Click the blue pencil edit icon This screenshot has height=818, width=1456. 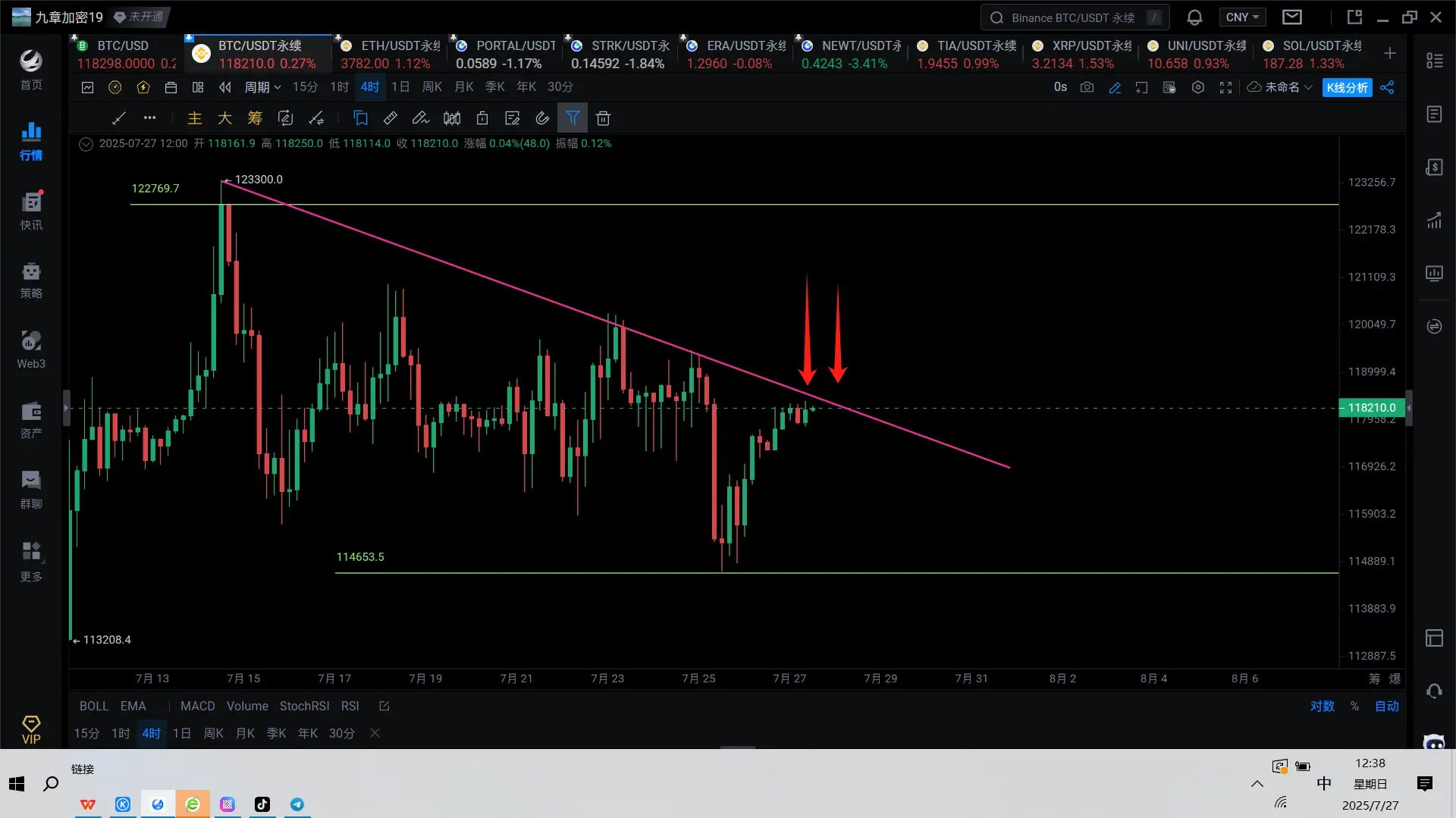1115,87
